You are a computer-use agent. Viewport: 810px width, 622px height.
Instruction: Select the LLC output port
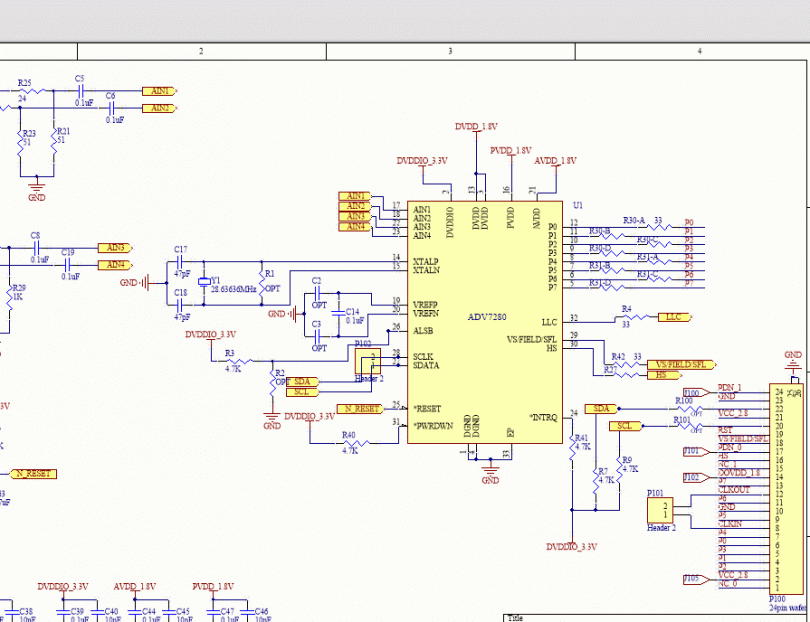[x=675, y=317]
